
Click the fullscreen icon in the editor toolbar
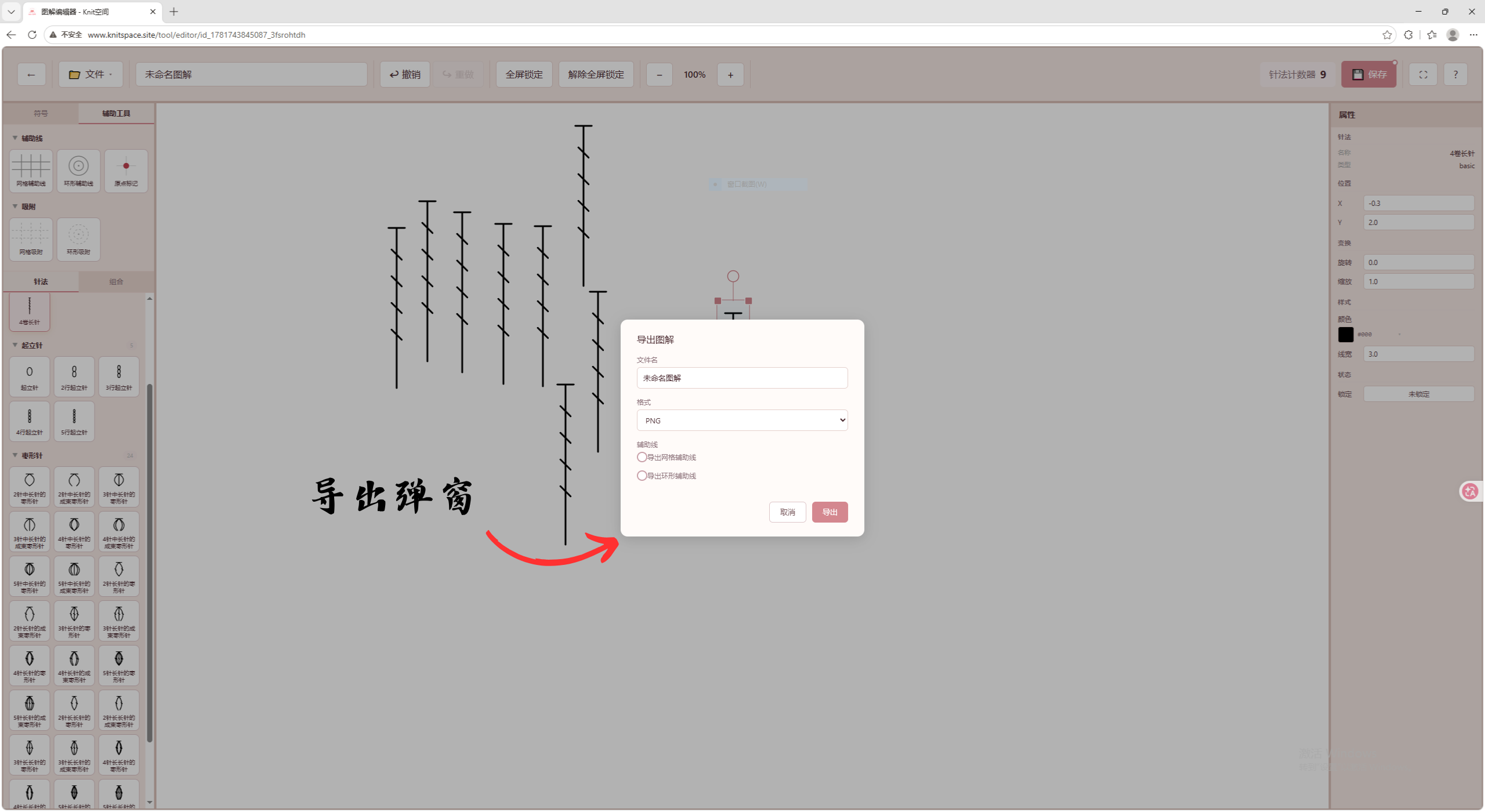(1423, 74)
